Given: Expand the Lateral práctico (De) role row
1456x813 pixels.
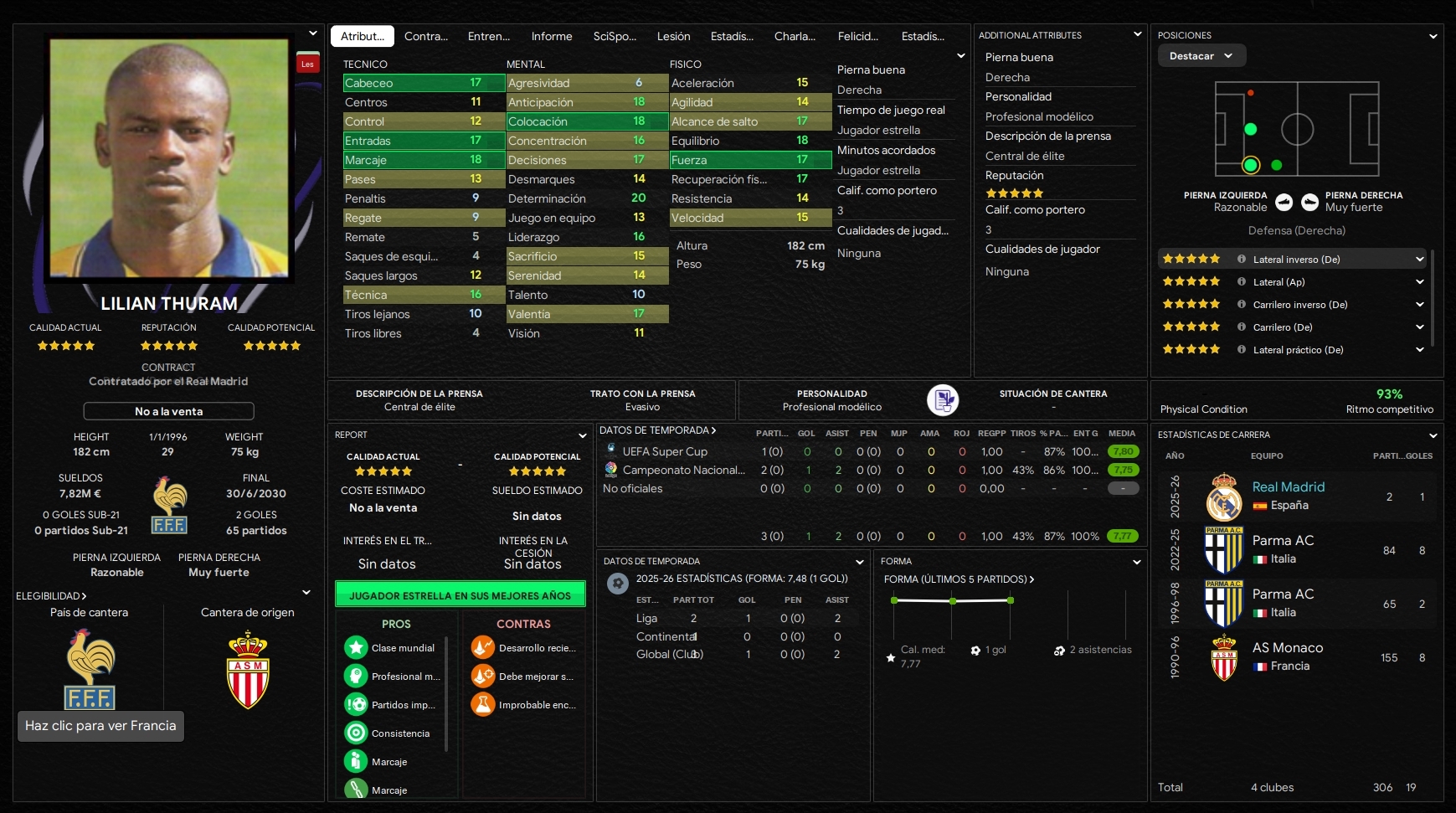Looking at the screenshot, I should pos(1420,350).
